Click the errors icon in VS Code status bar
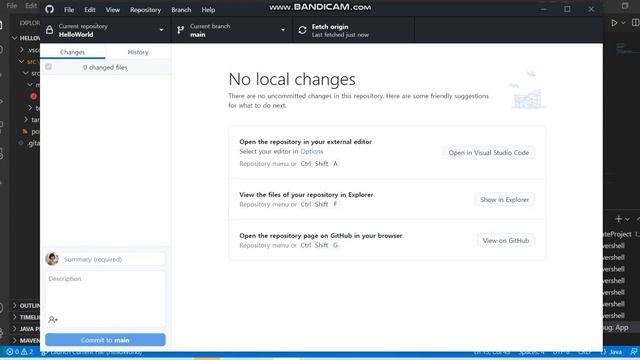Viewport: 640px width, 360px height. coord(9,351)
